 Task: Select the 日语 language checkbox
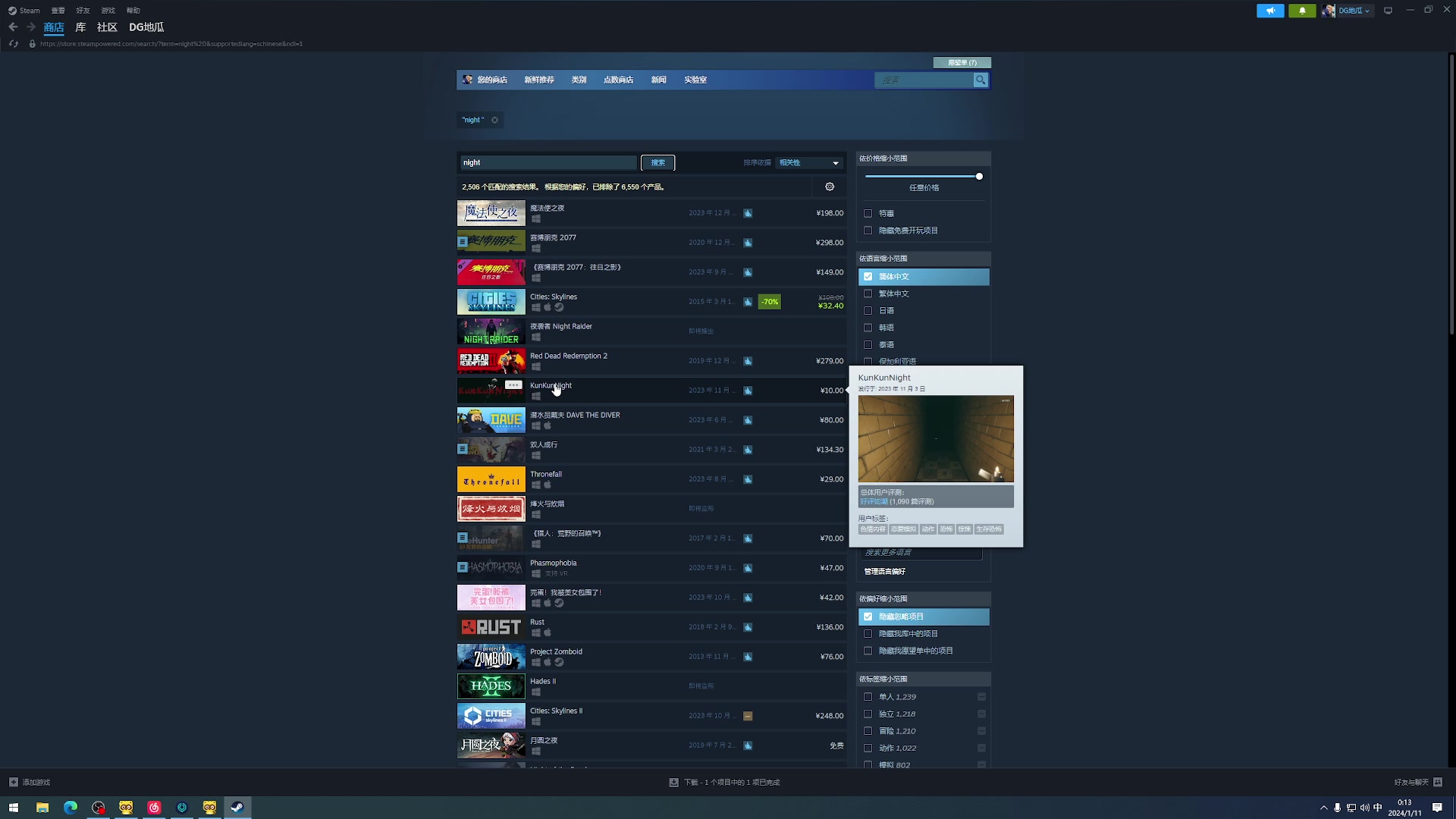868,311
